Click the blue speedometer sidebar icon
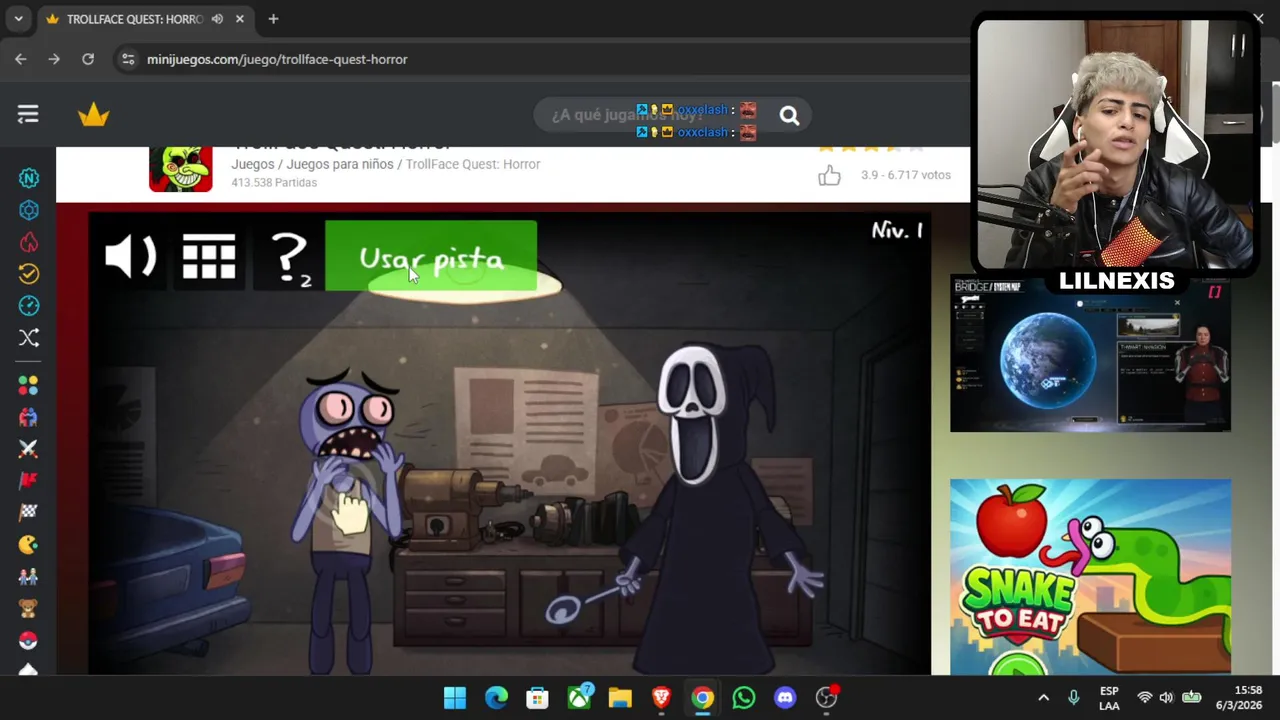This screenshot has width=1280, height=720. pos(29,306)
